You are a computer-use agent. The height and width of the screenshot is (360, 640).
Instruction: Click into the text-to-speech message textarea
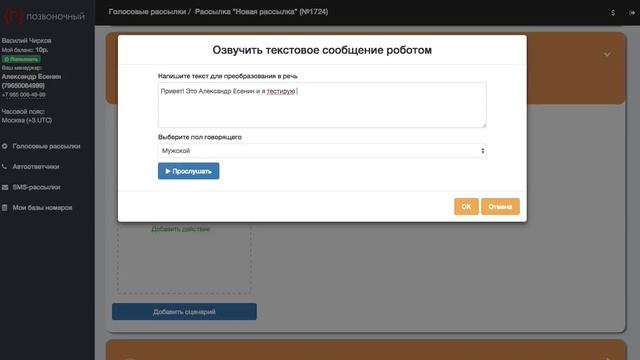(322, 105)
